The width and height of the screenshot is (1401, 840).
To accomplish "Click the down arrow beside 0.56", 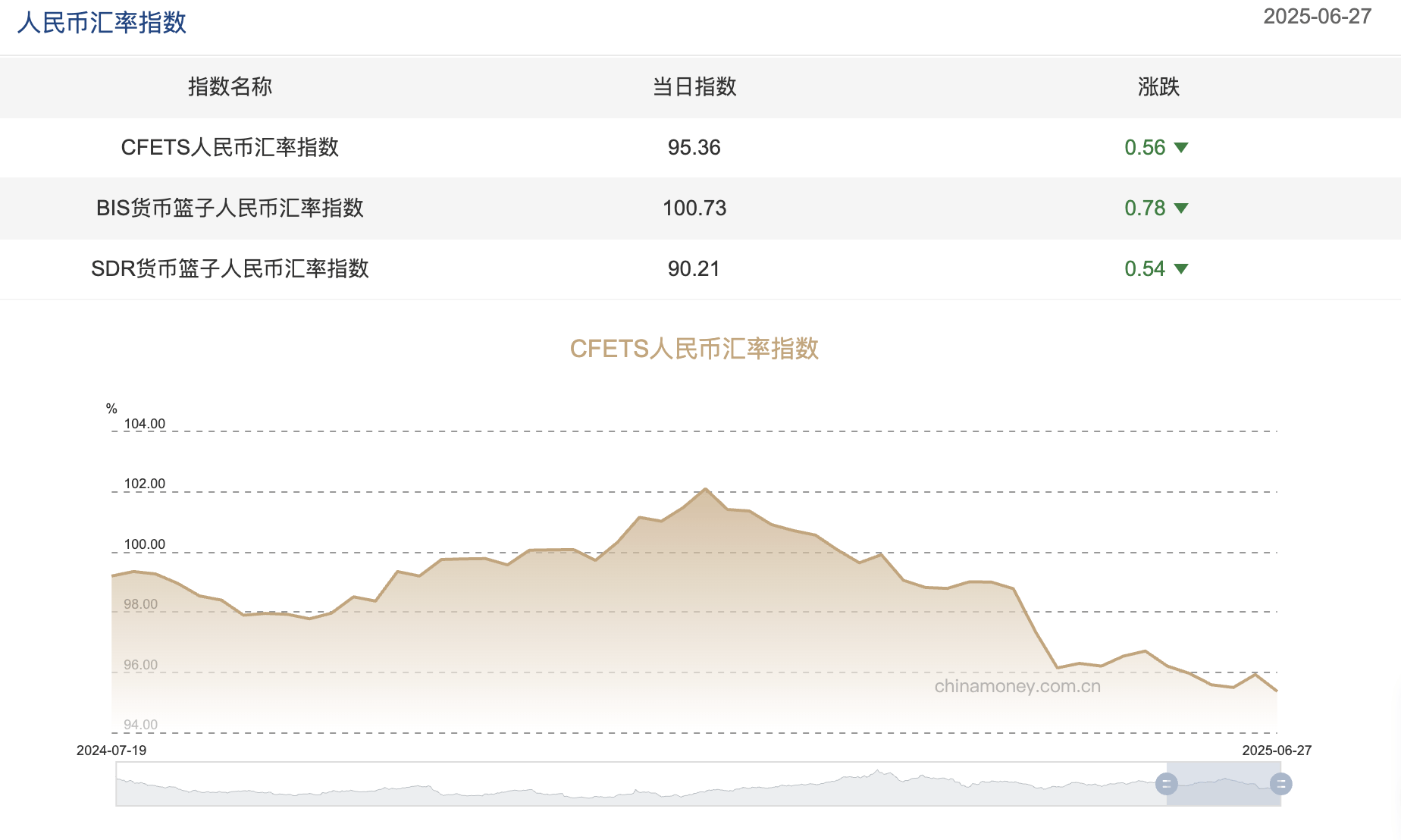I will pos(1181,147).
